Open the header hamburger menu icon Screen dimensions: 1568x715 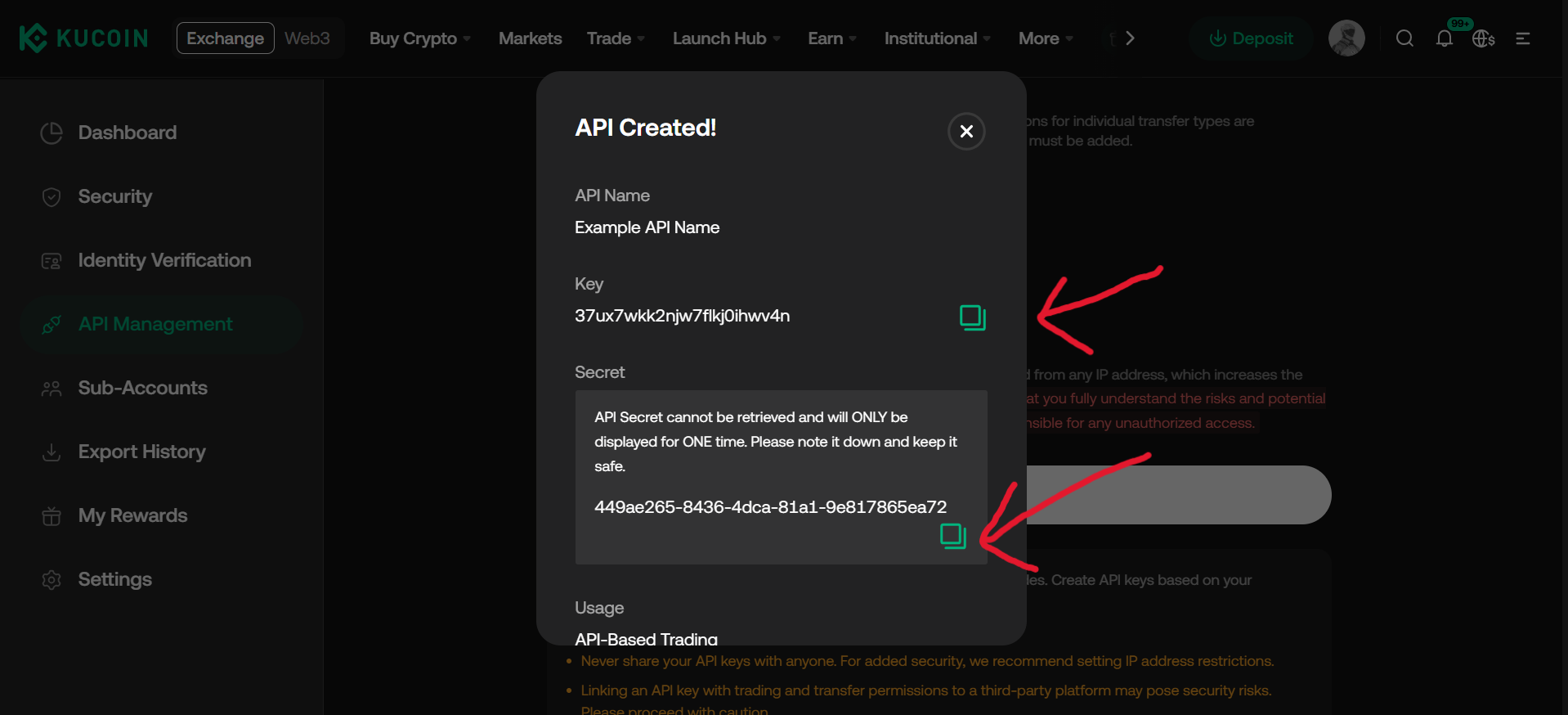pyautogui.click(x=1522, y=38)
